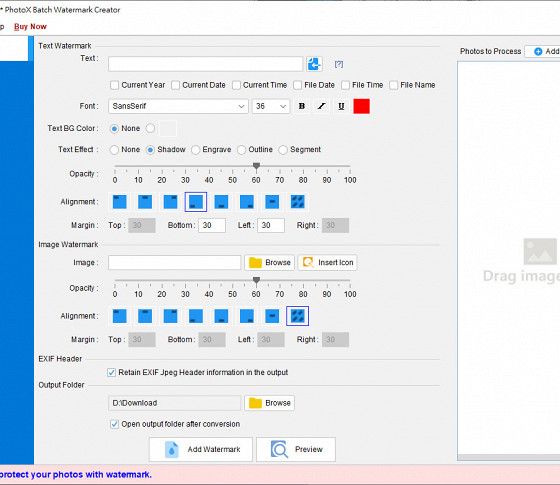560x485 pixels.
Task: Click the insert text macro icon beside Text field
Action: [314, 64]
